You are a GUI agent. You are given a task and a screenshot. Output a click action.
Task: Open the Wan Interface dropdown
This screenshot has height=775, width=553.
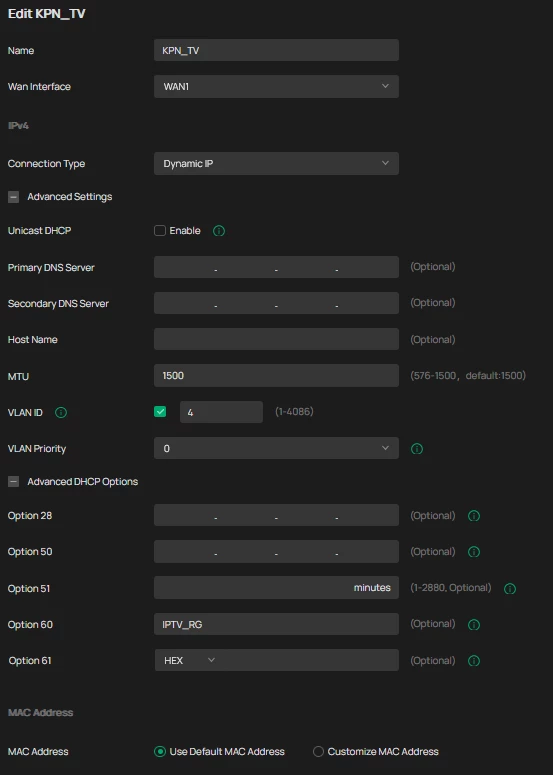(276, 86)
